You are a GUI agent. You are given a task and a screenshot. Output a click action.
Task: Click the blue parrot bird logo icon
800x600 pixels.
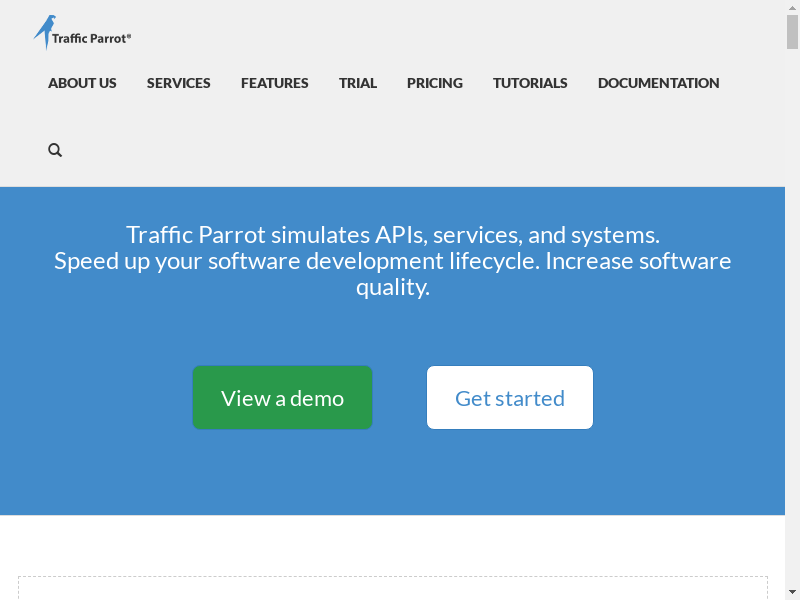[45, 32]
